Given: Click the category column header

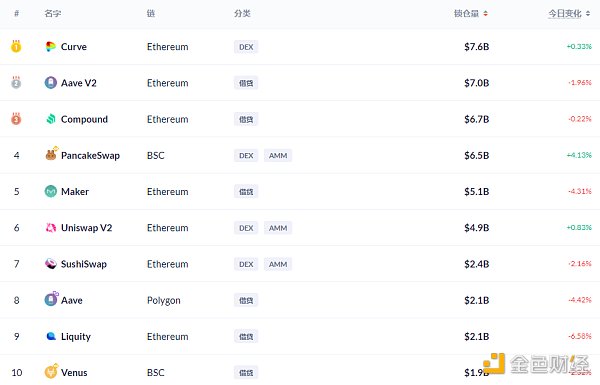Looking at the screenshot, I should (x=242, y=14).
